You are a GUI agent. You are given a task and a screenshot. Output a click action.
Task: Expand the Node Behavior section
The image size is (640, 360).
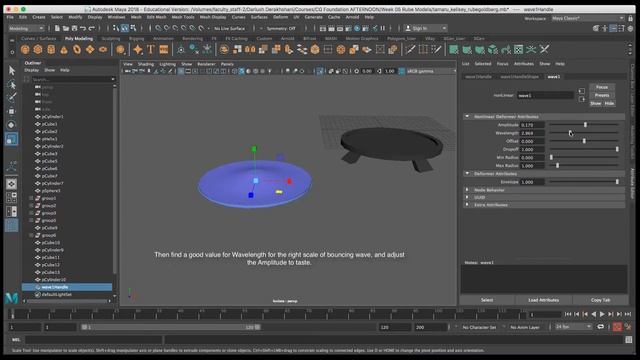pyautogui.click(x=467, y=190)
